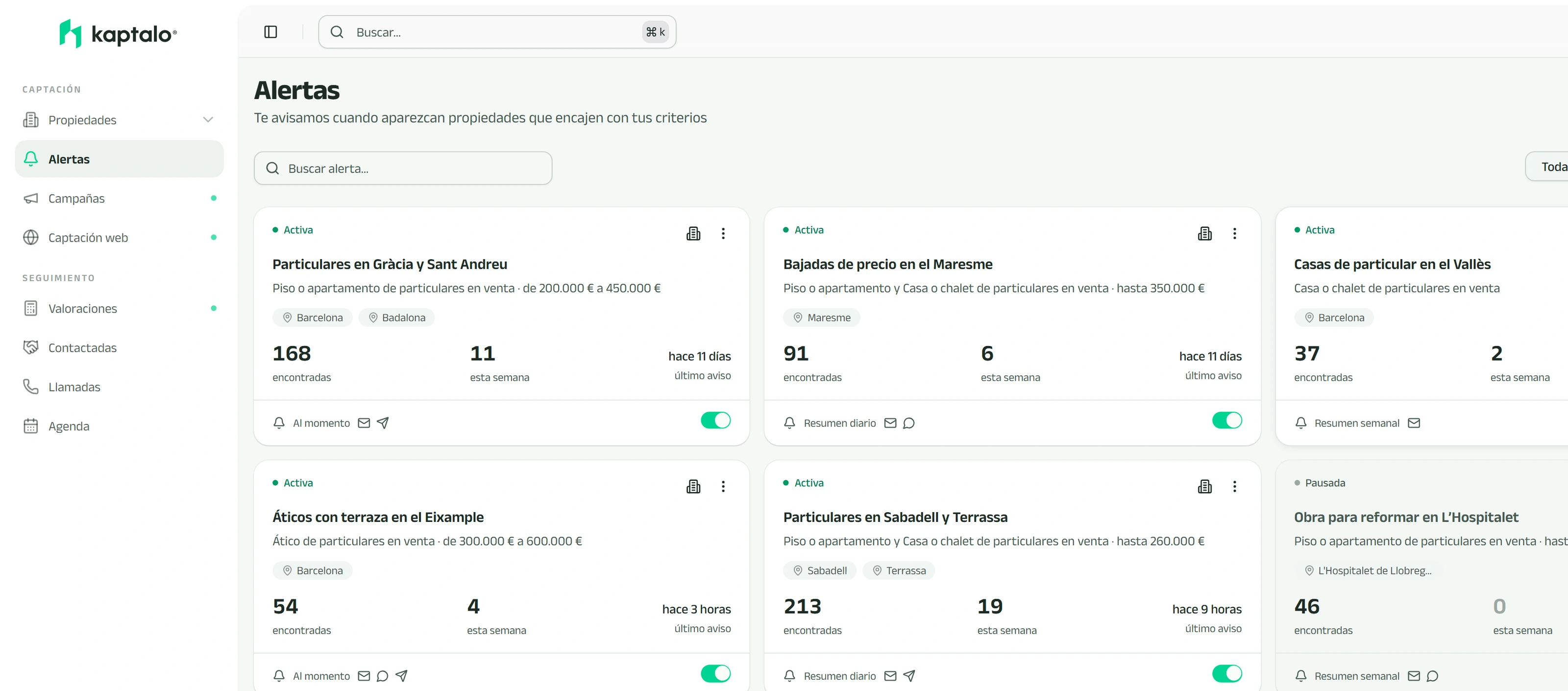Click the bell icon beside Al momento on Gràcia card

[279, 423]
